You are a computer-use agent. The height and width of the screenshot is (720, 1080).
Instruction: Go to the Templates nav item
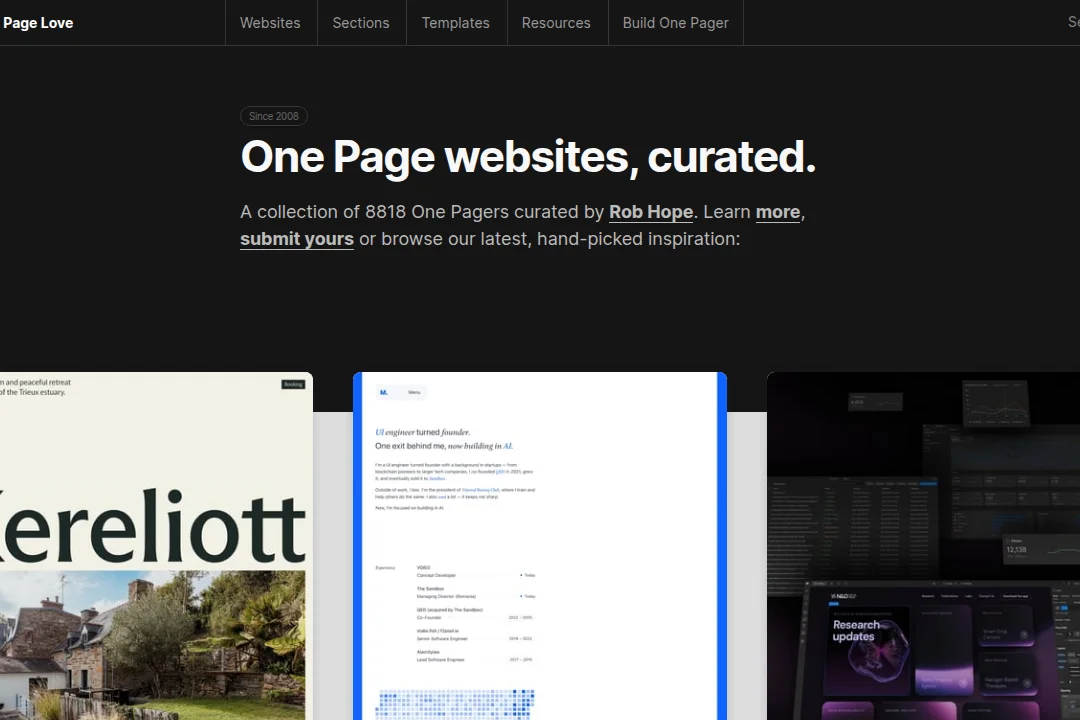point(455,23)
